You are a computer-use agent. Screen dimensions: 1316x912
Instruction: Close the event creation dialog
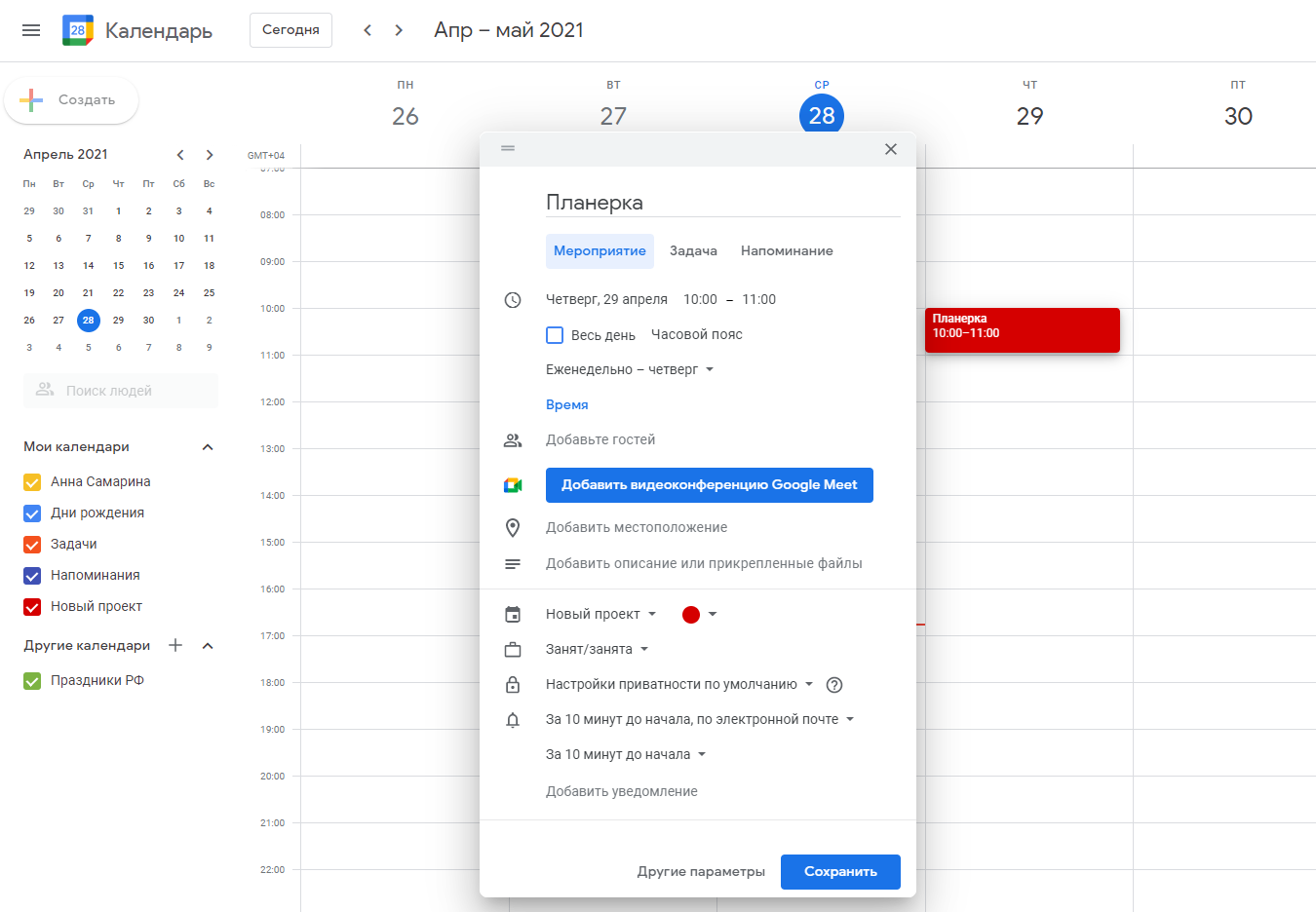click(890, 149)
